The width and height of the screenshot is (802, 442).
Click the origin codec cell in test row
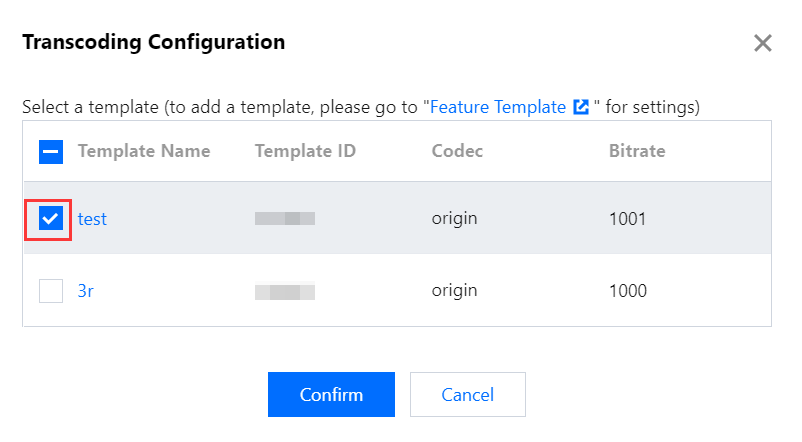454,219
